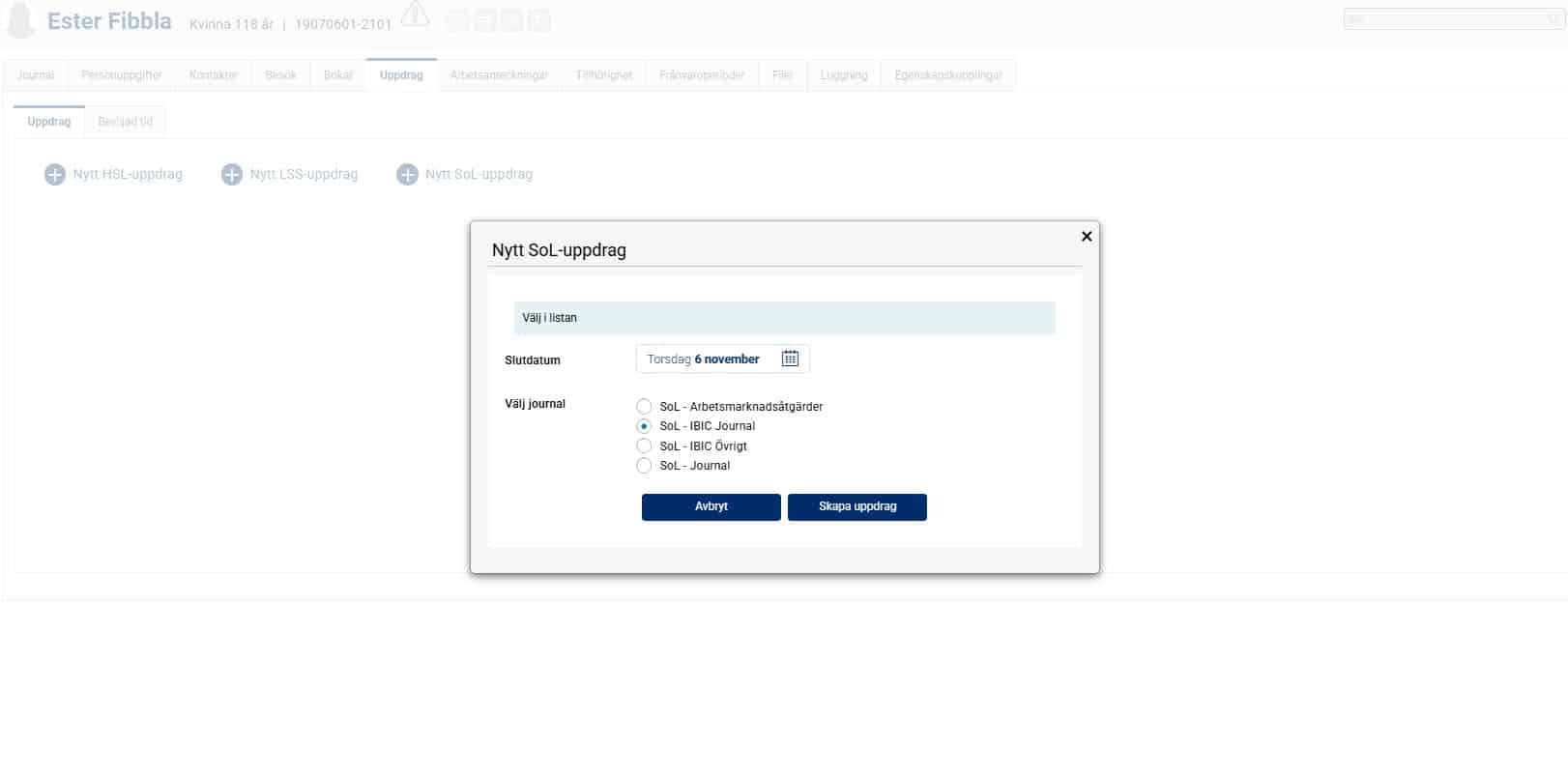The width and height of the screenshot is (1568, 776).
Task: Switch to the Arbetsanteckningar tab
Action: (499, 75)
